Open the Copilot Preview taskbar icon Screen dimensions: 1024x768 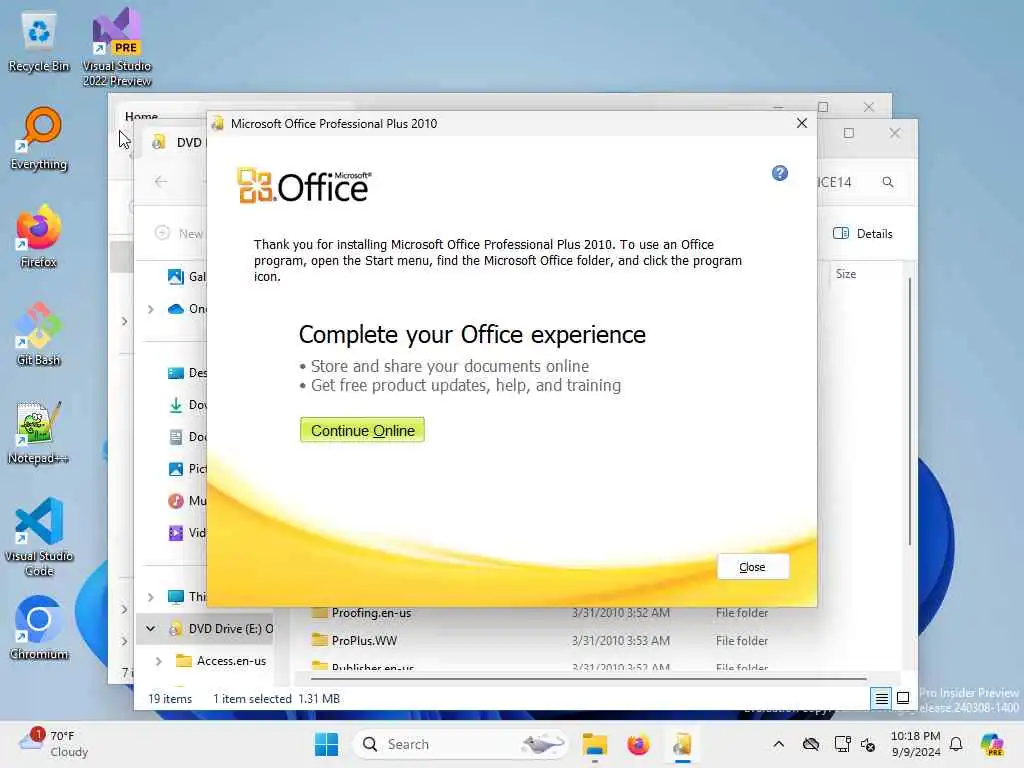click(993, 744)
